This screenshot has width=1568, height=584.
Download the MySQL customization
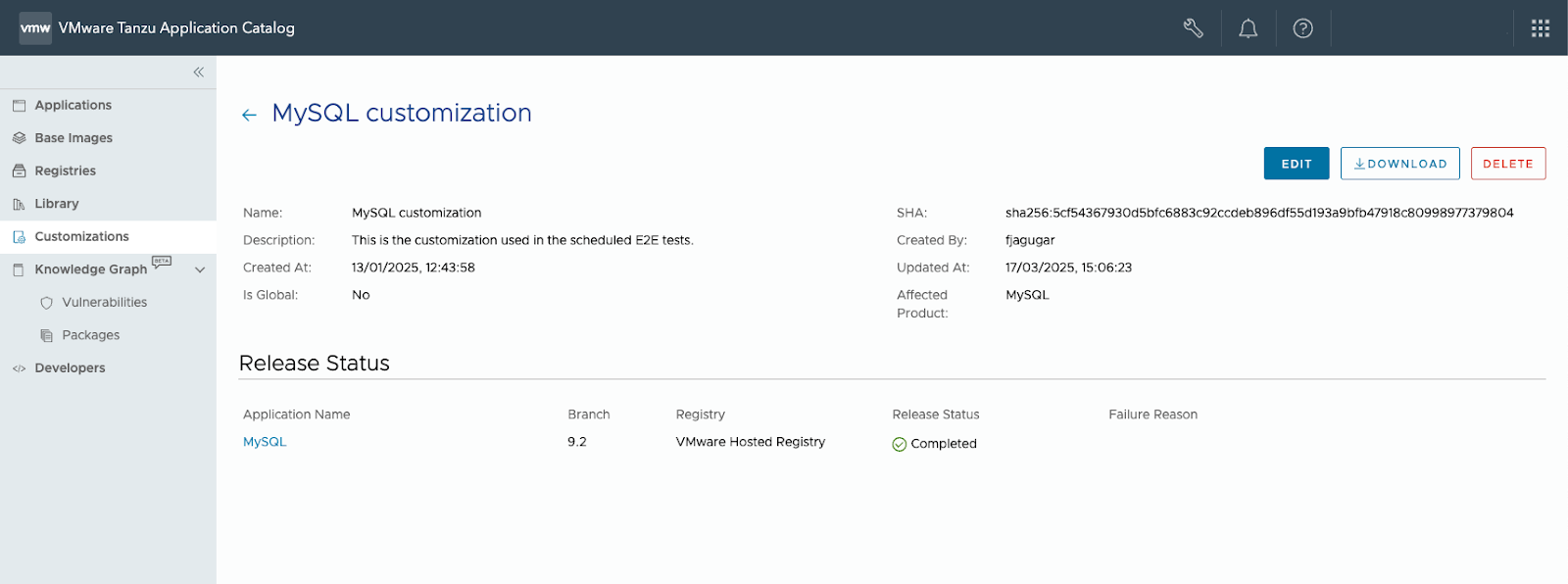point(1399,164)
